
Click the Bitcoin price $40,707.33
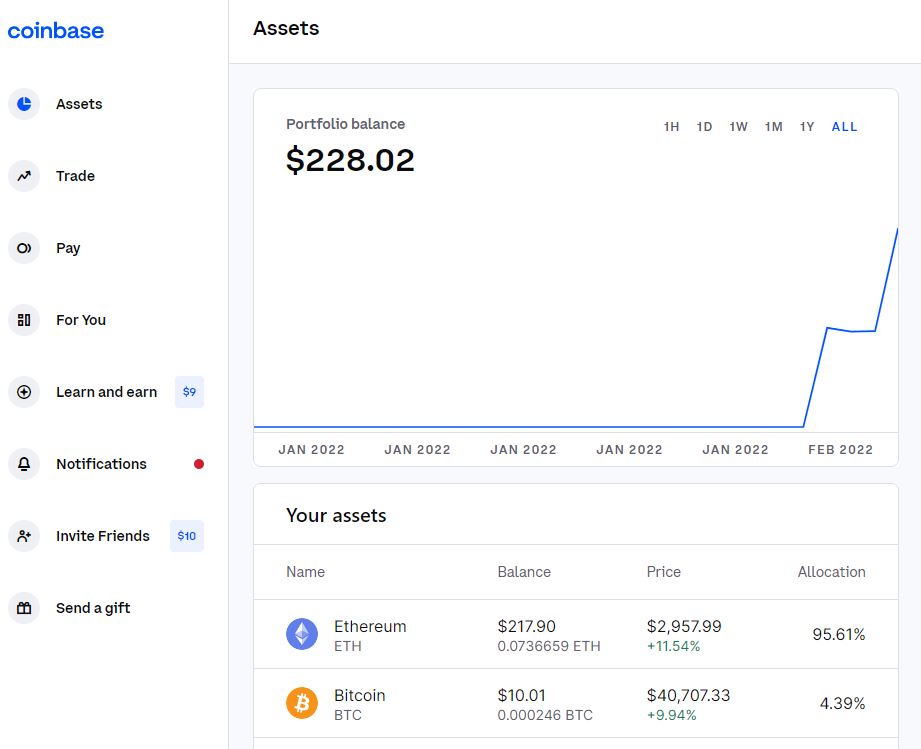click(x=688, y=696)
